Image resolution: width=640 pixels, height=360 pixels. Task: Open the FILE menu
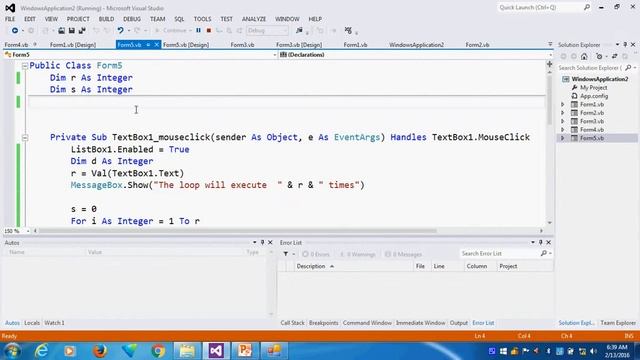pos(10,19)
